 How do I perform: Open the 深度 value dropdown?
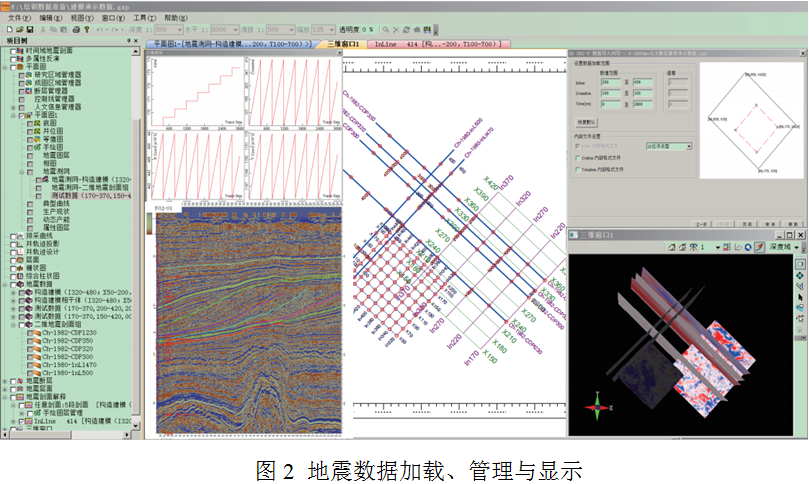click(x=180, y=30)
